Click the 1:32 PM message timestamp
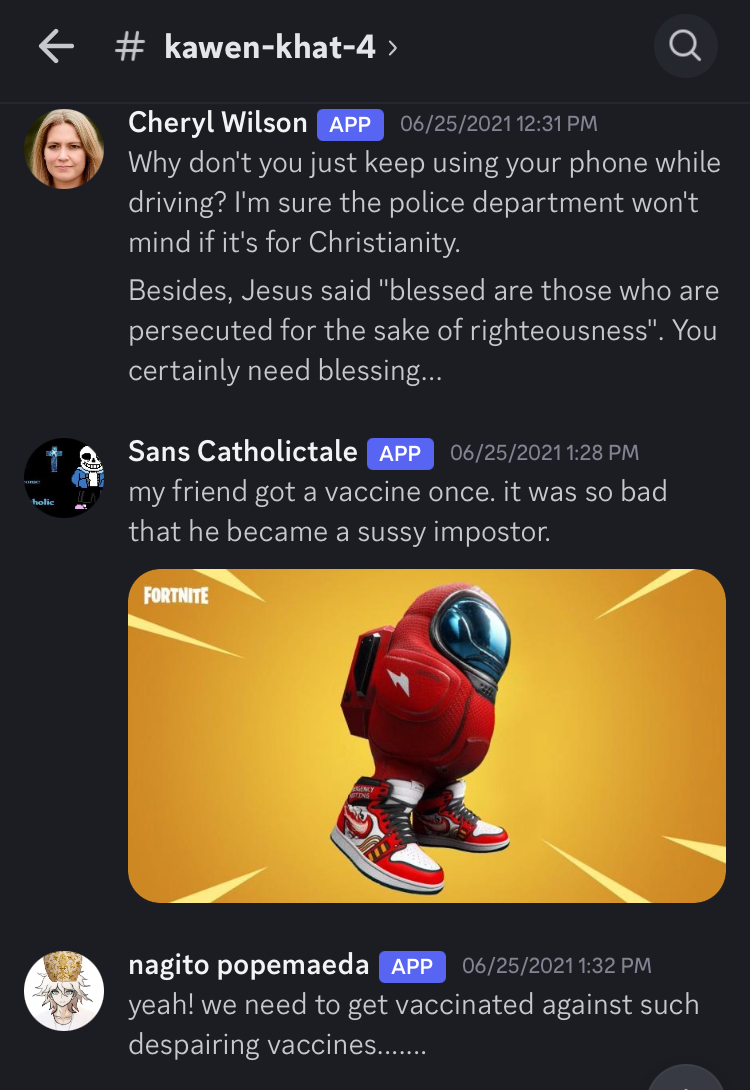Image resolution: width=750 pixels, height=1090 pixels. coord(557,966)
